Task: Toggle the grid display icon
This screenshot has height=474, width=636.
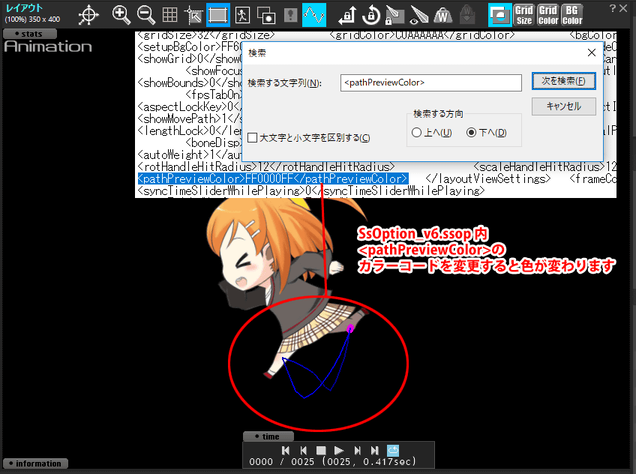Action: (170, 15)
